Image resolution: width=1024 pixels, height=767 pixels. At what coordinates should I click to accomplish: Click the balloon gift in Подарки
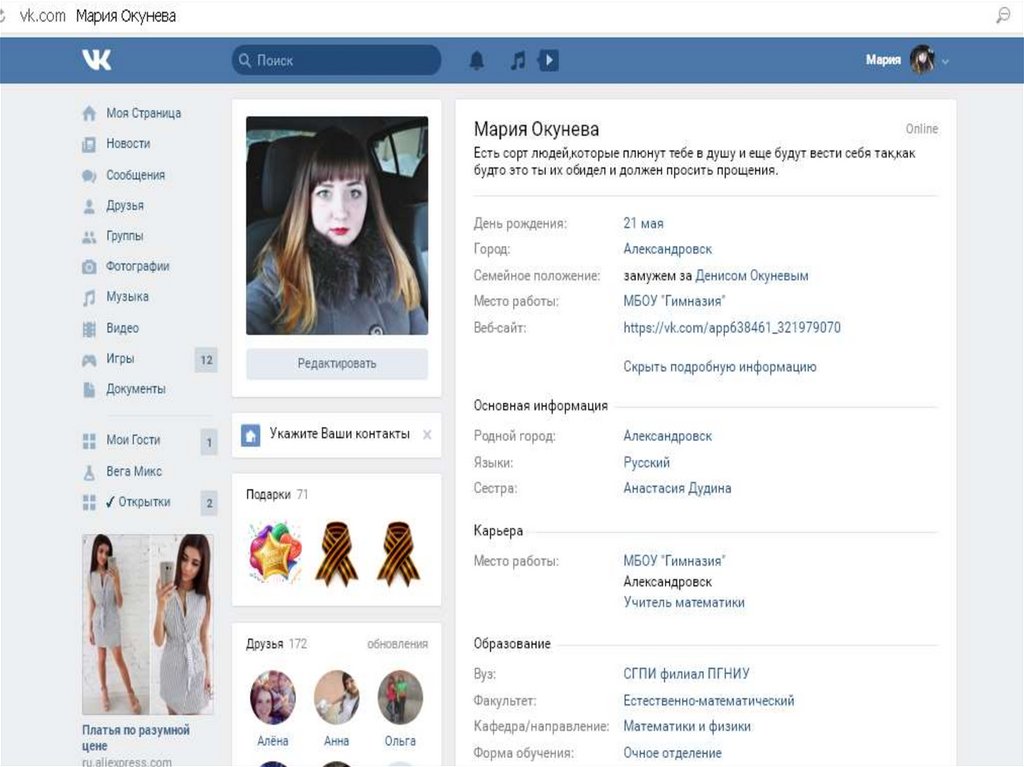coord(274,552)
